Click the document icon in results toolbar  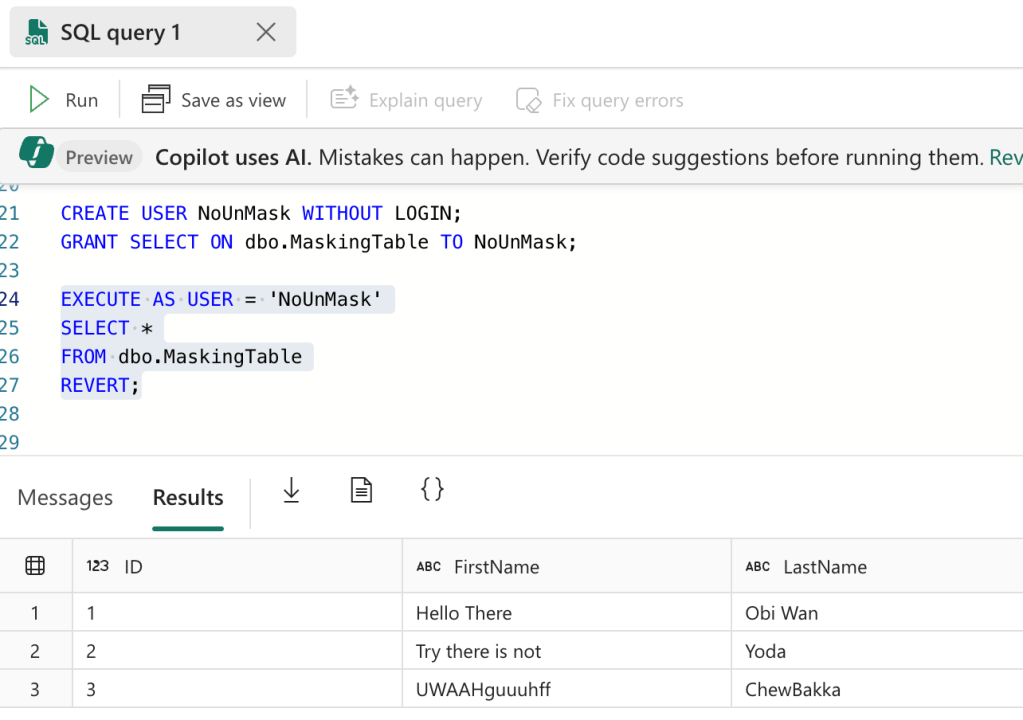(361, 490)
